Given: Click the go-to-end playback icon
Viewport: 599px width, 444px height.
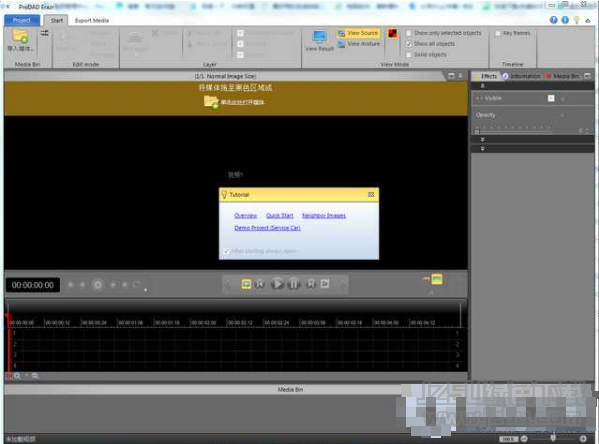Looking at the screenshot, I should pos(325,284).
